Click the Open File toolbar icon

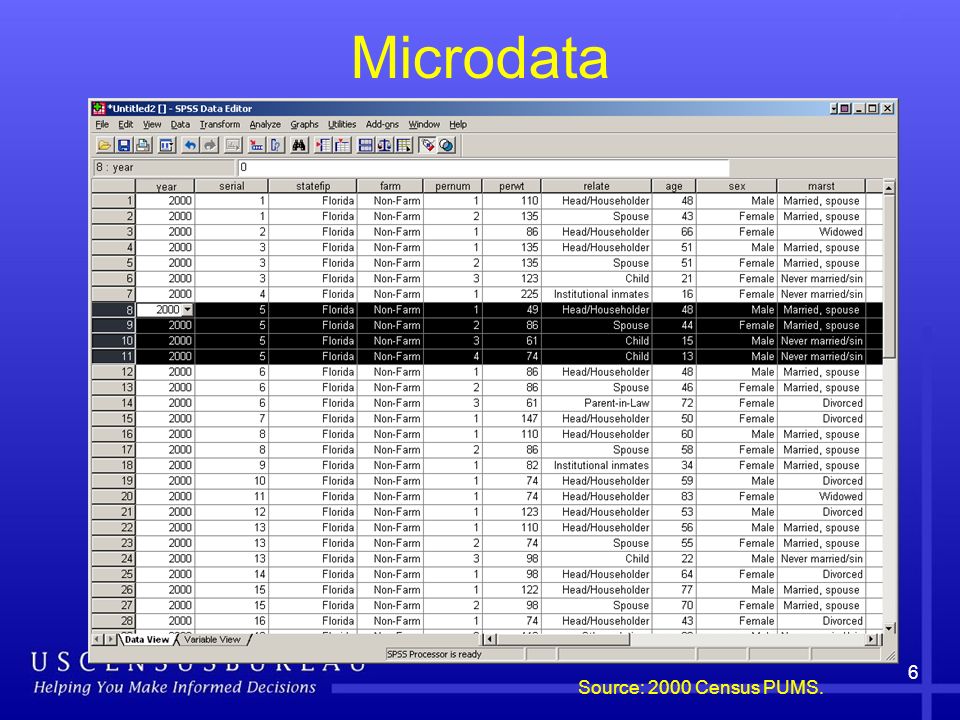pos(104,145)
